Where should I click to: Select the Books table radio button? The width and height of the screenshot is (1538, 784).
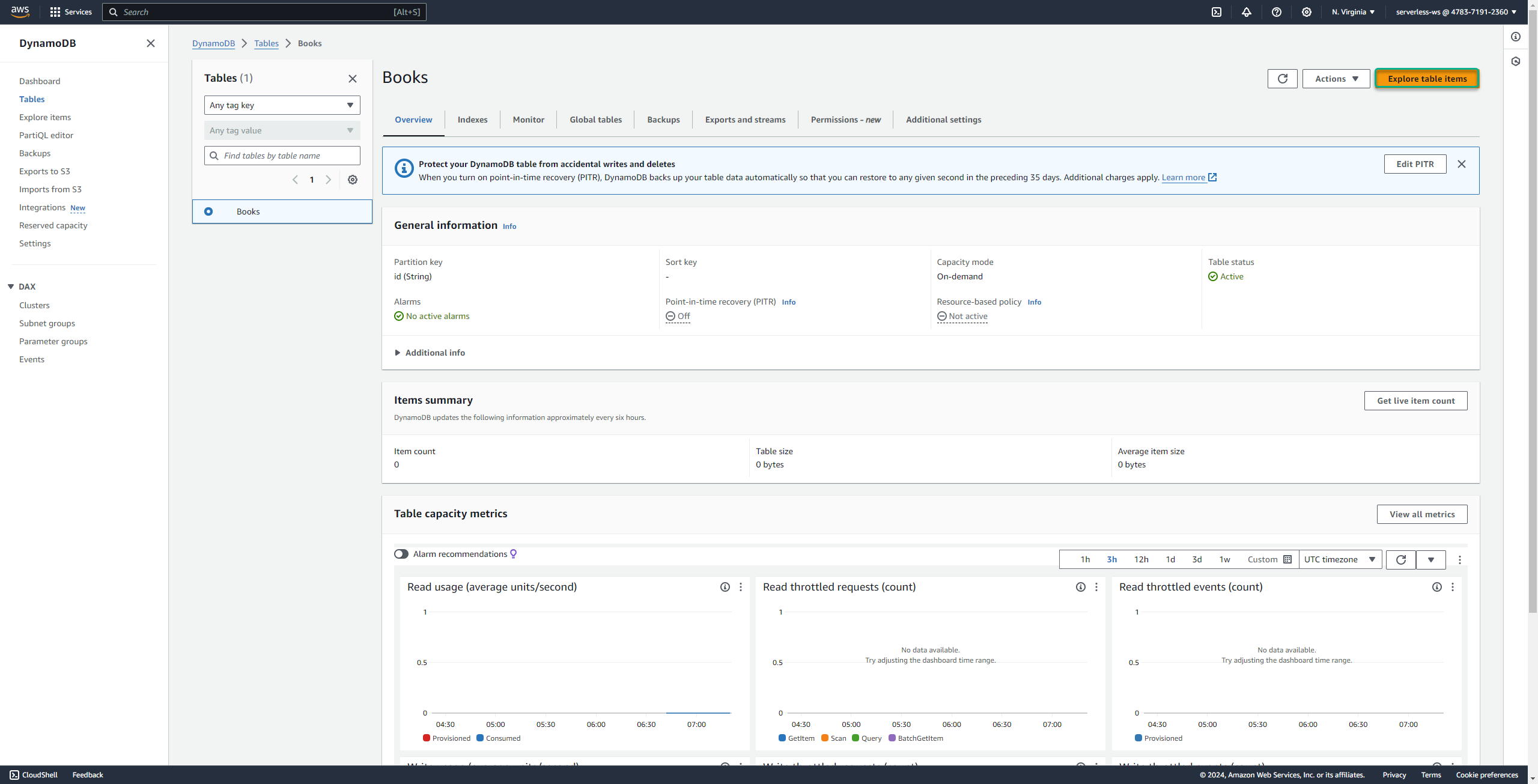pos(208,211)
